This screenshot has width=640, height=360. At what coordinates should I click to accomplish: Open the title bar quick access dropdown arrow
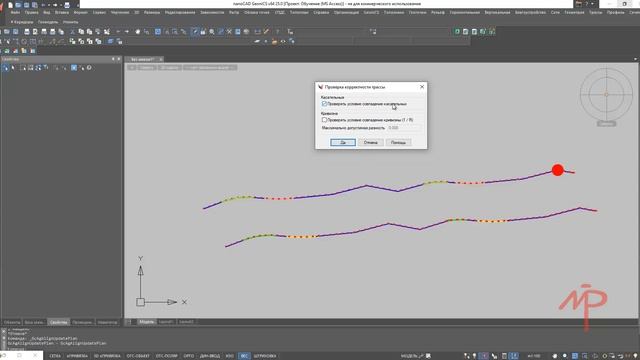coord(77,5)
